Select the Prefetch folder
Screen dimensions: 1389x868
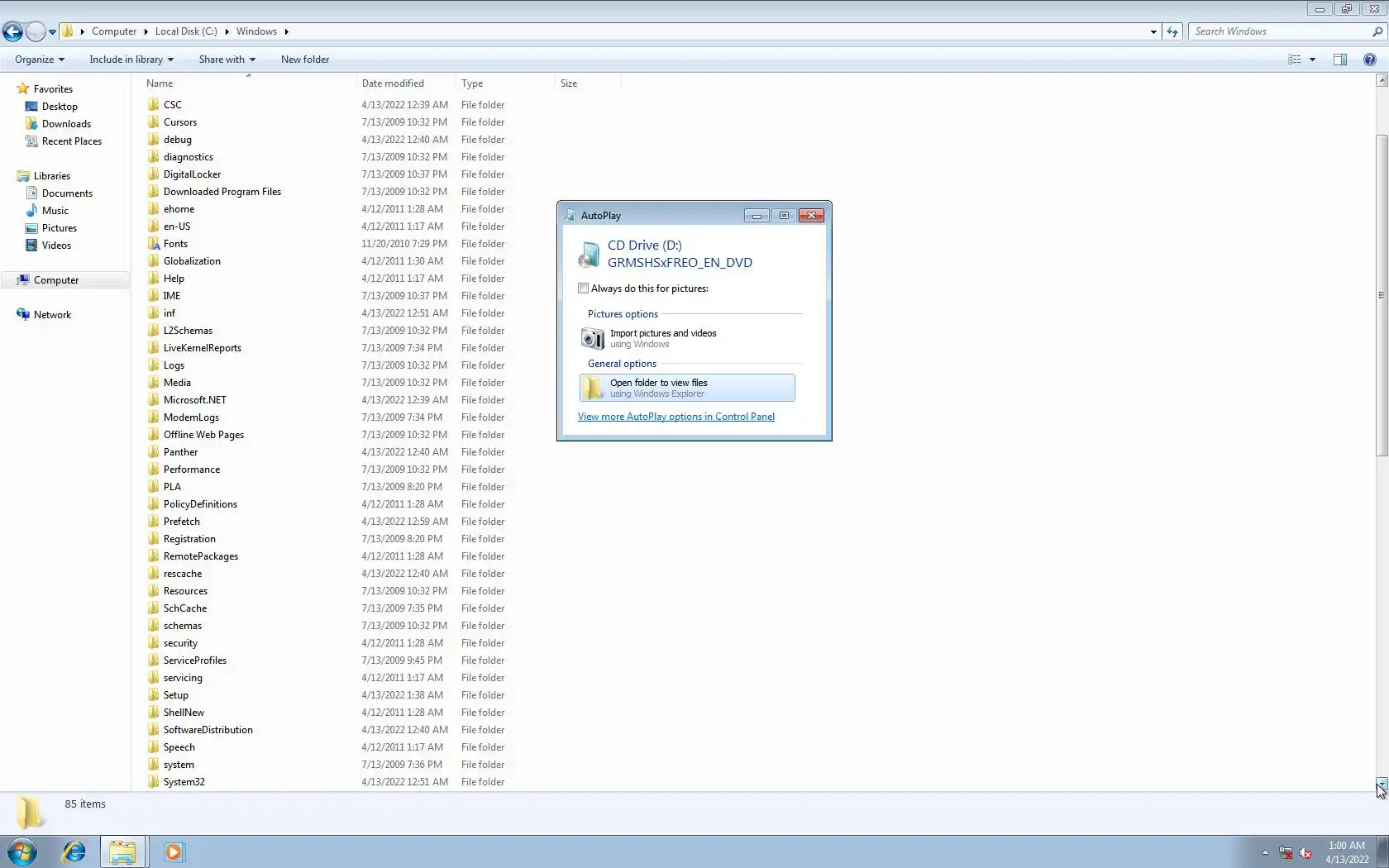point(182,522)
